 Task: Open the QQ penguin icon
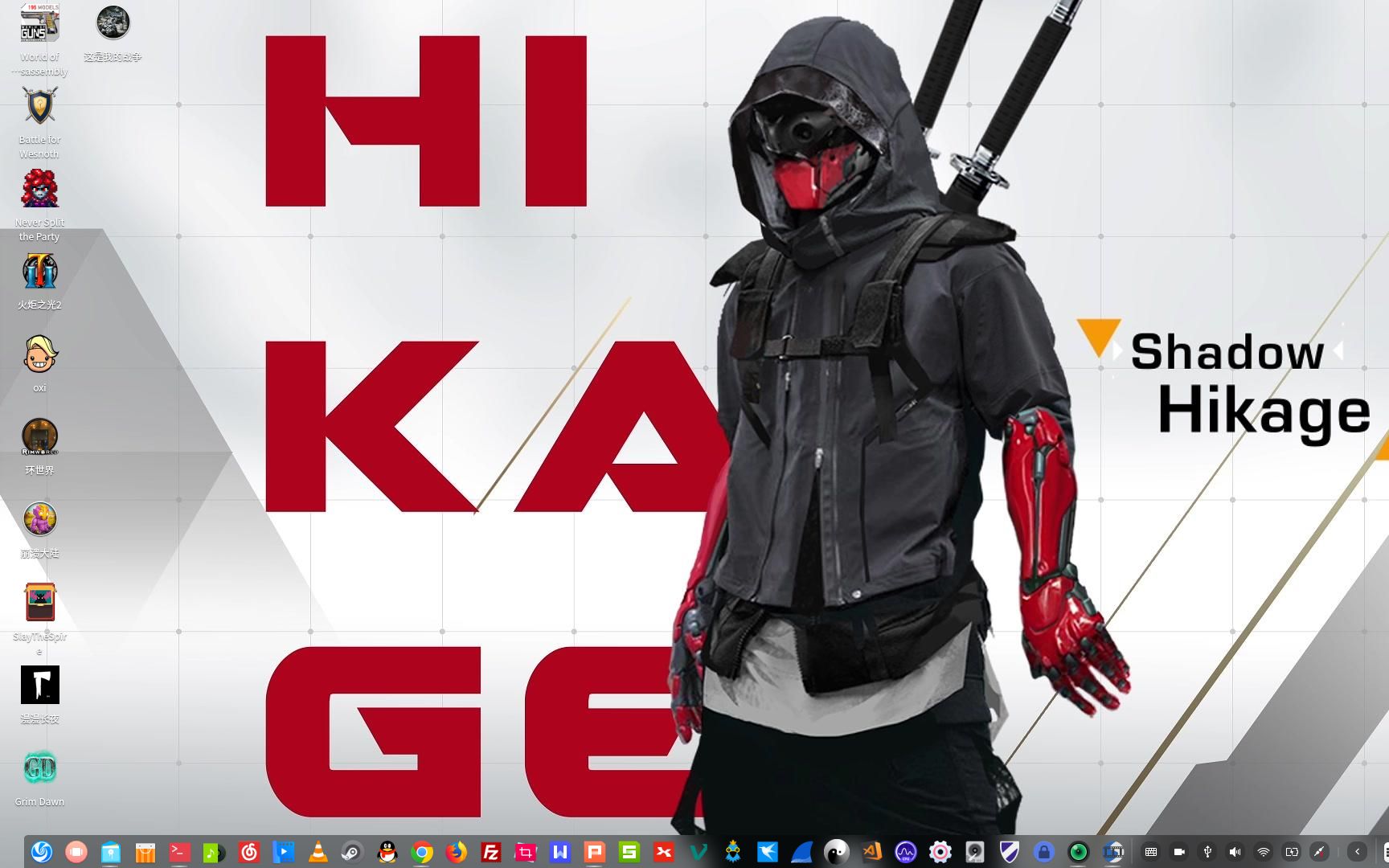[x=387, y=851]
